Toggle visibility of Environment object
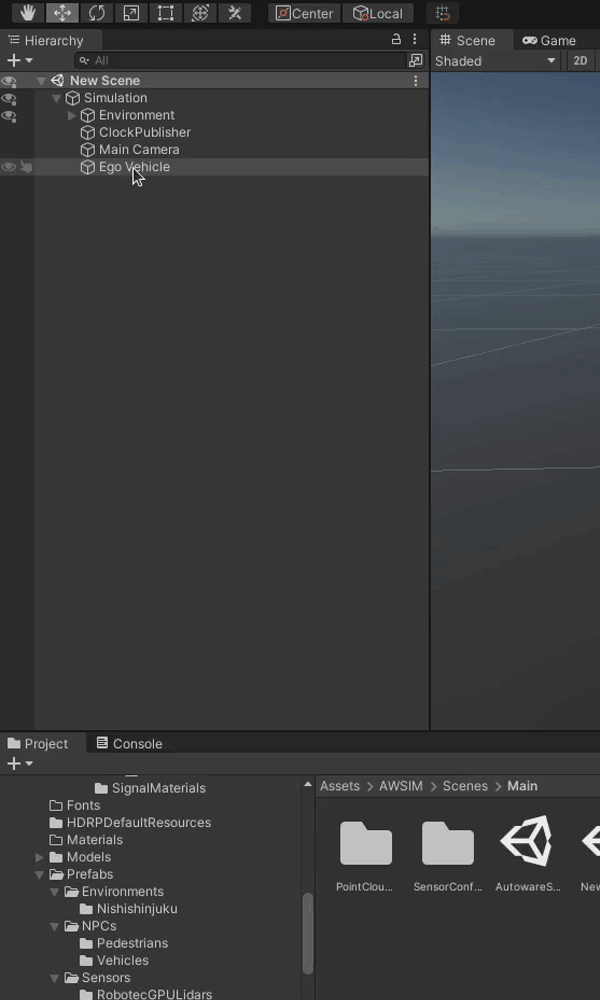This screenshot has width=600, height=1000. tap(8, 115)
